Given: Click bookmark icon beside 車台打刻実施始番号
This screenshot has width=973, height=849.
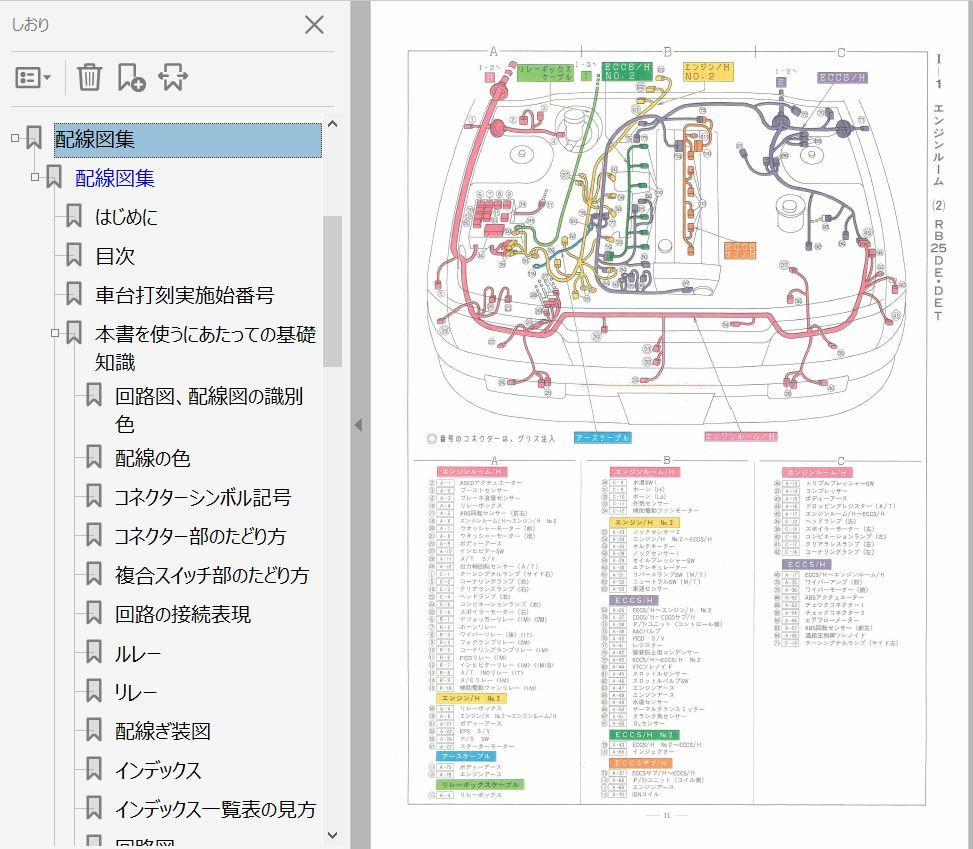Looking at the screenshot, I should coord(74,294).
